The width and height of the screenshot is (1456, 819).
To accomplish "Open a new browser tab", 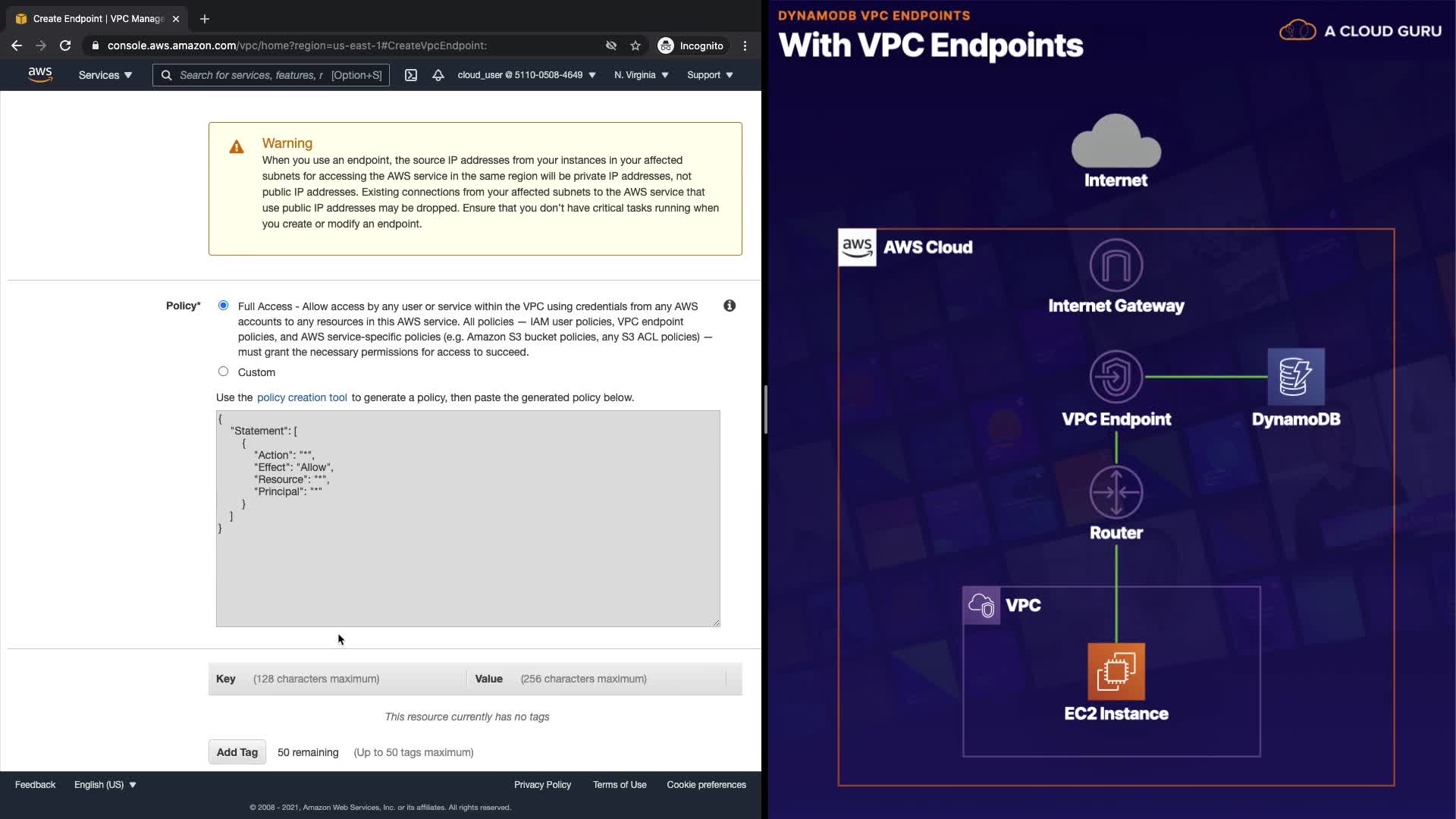I will point(205,19).
